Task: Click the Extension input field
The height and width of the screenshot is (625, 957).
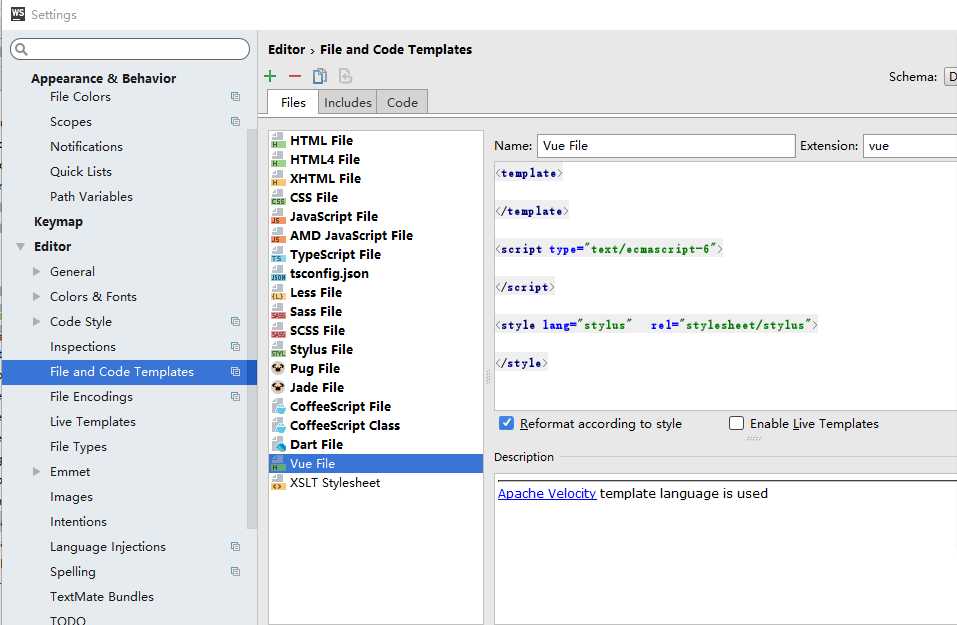Action: [x=910, y=146]
